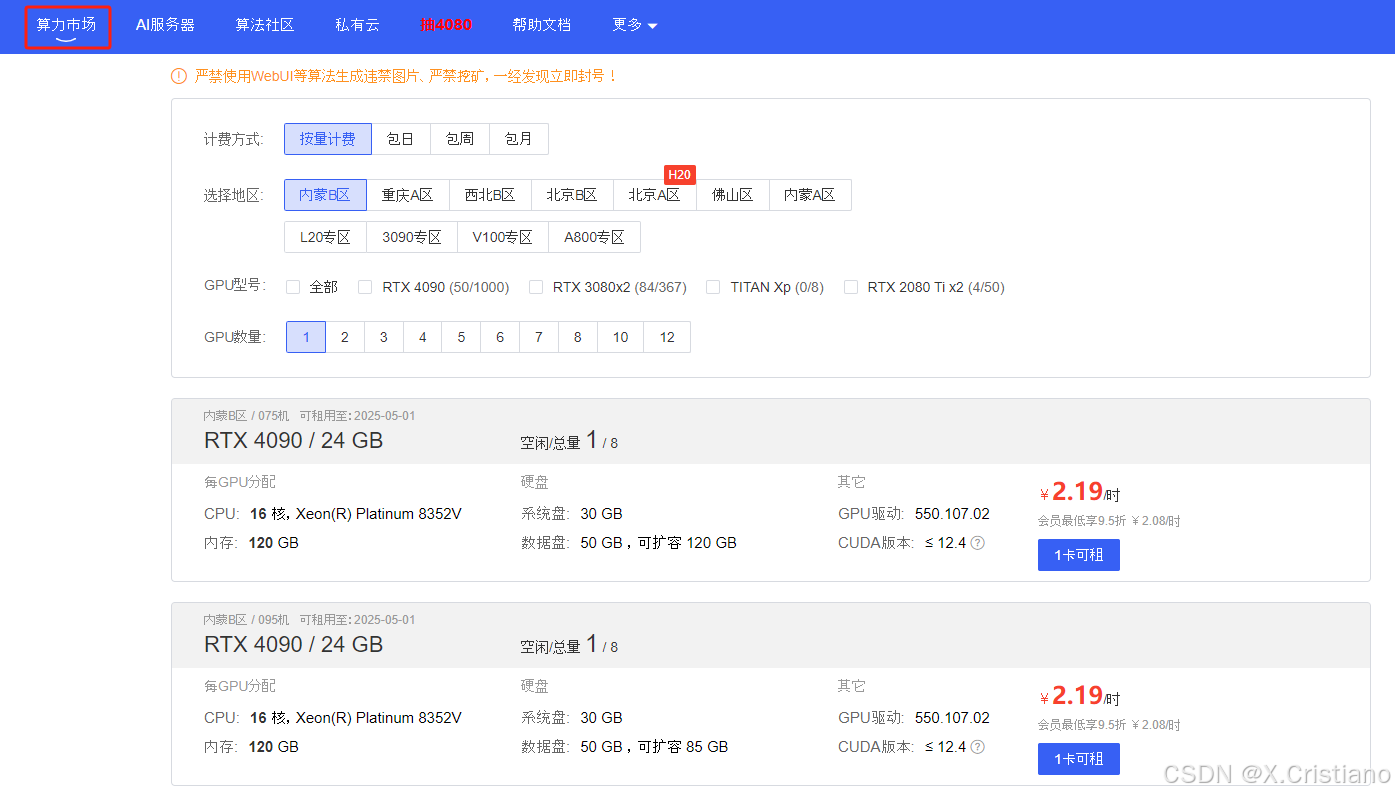Select the A800专区 zone
The height and width of the screenshot is (797, 1395).
(595, 237)
